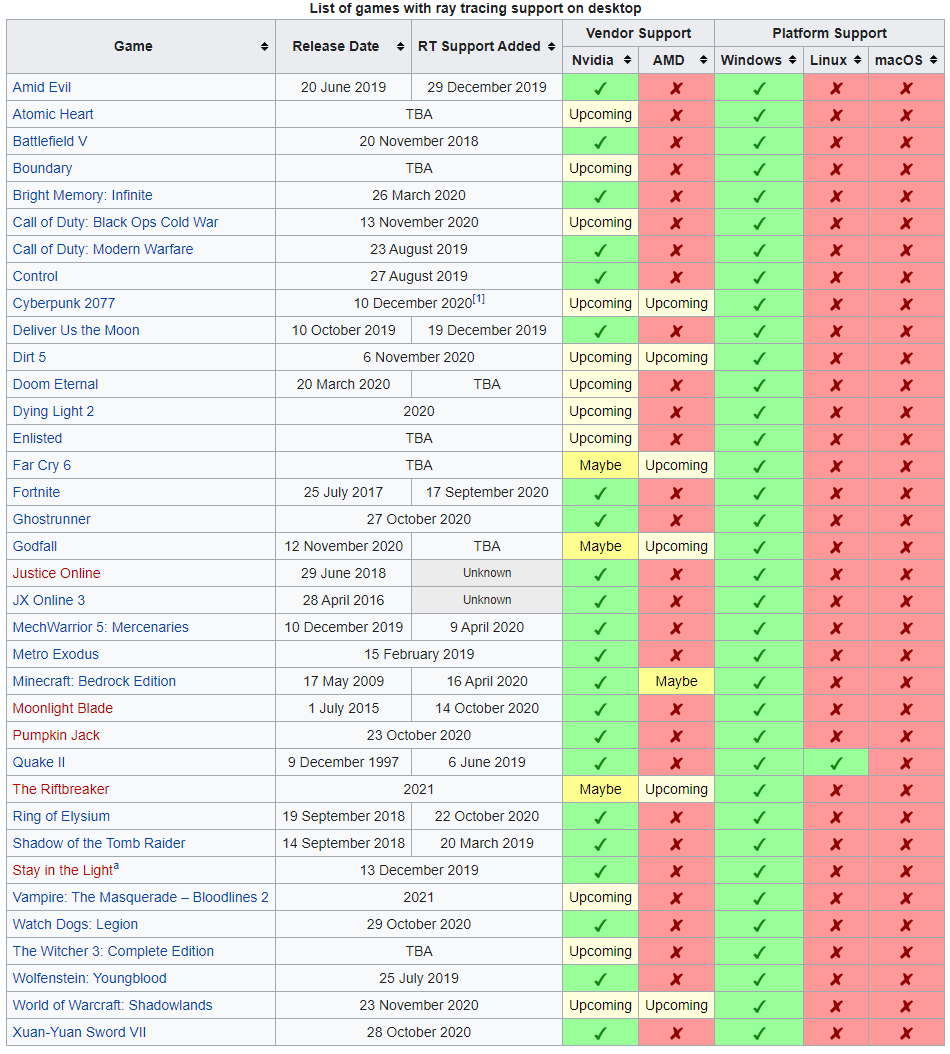Sort by AMD column arrows
This screenshot has width=950, height=1054.
pyautogui.click(x=703, y=60)
